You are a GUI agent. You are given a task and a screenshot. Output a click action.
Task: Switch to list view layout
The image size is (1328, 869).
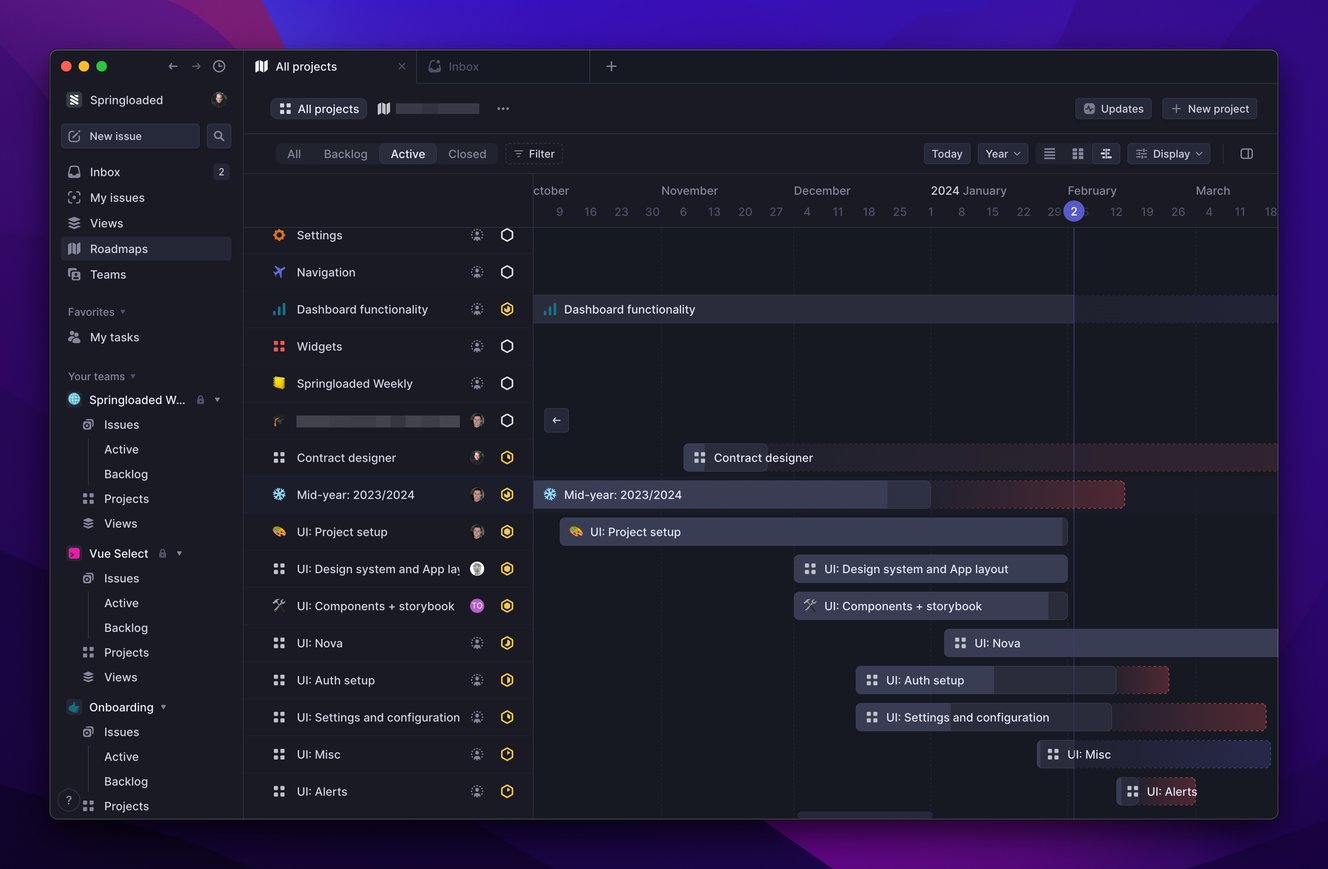pyautogui.click(x=1049, y=154)
